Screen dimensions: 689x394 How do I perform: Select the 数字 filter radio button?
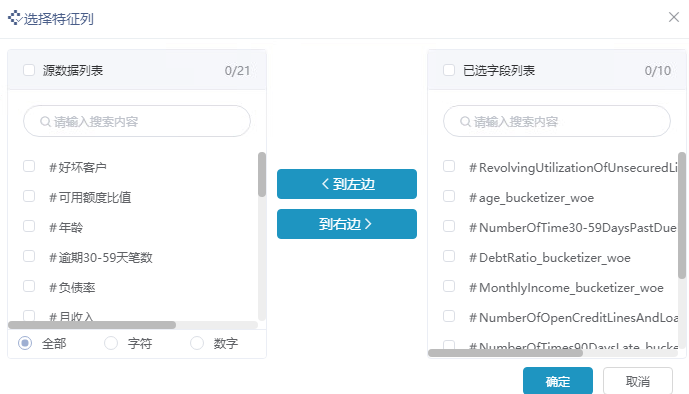pos(197,343)
